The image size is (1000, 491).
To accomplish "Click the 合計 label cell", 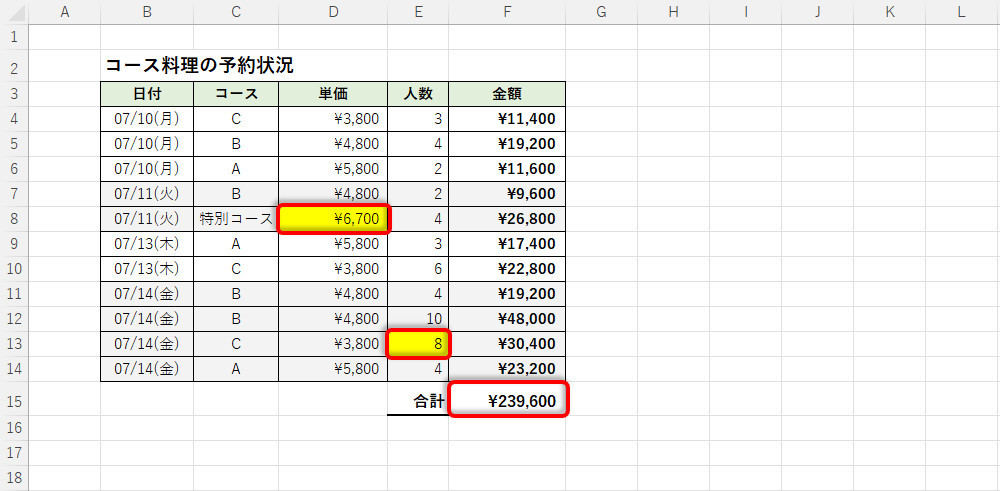I will click(418, 400).
